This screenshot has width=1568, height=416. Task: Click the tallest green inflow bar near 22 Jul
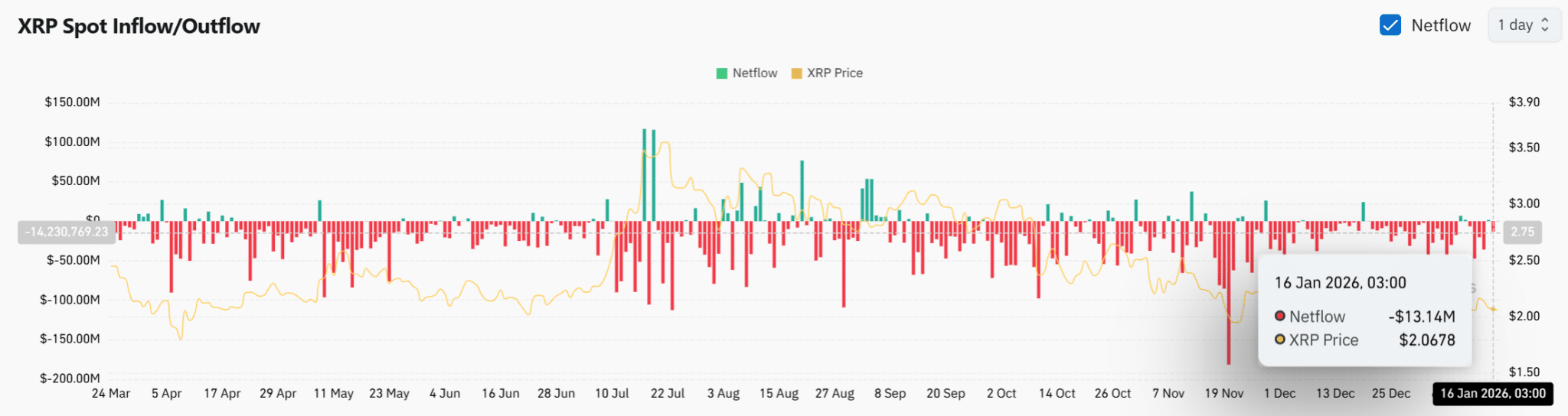[x=644, y=175]
